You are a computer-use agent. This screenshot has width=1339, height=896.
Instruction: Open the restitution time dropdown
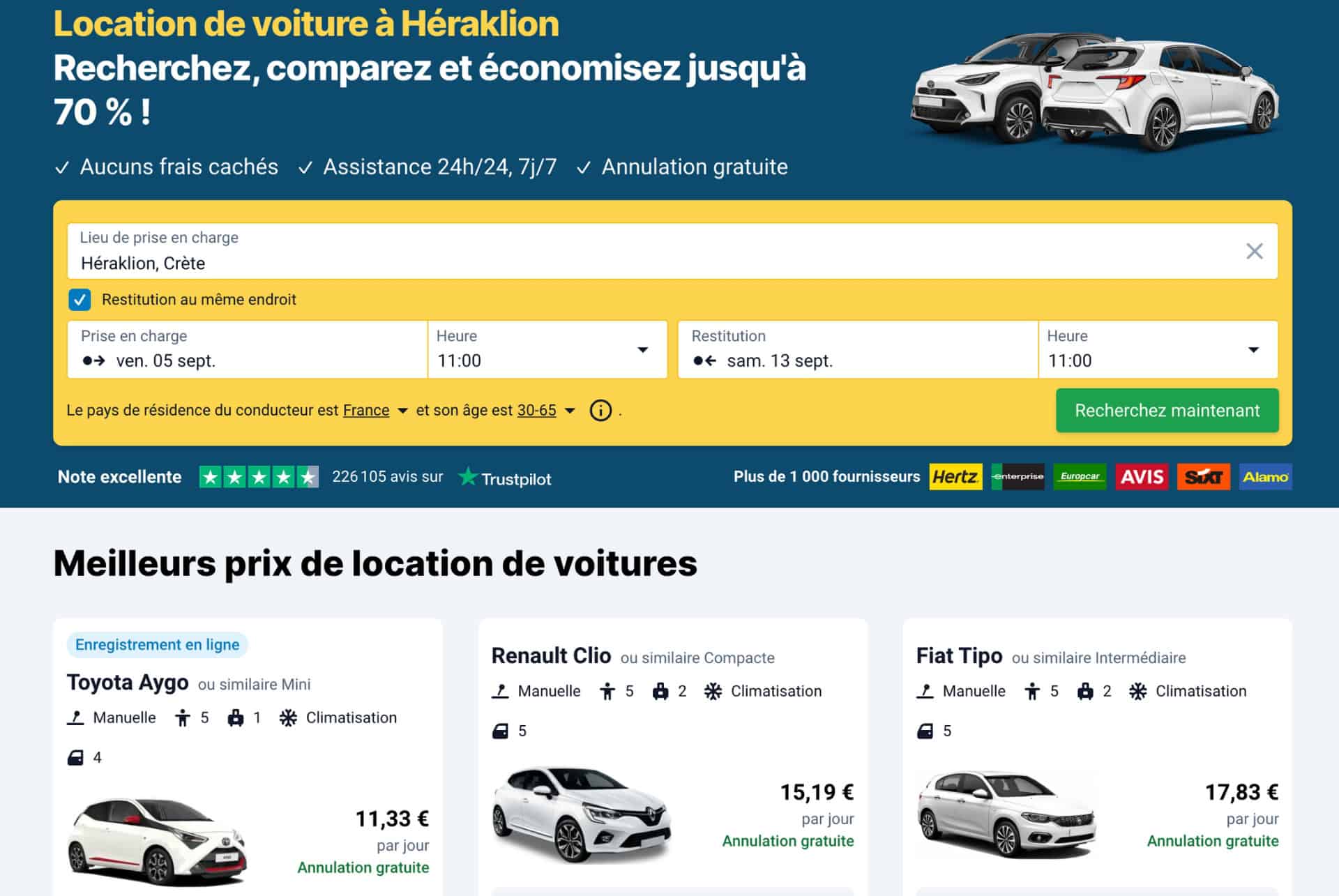coord(1253,351)
